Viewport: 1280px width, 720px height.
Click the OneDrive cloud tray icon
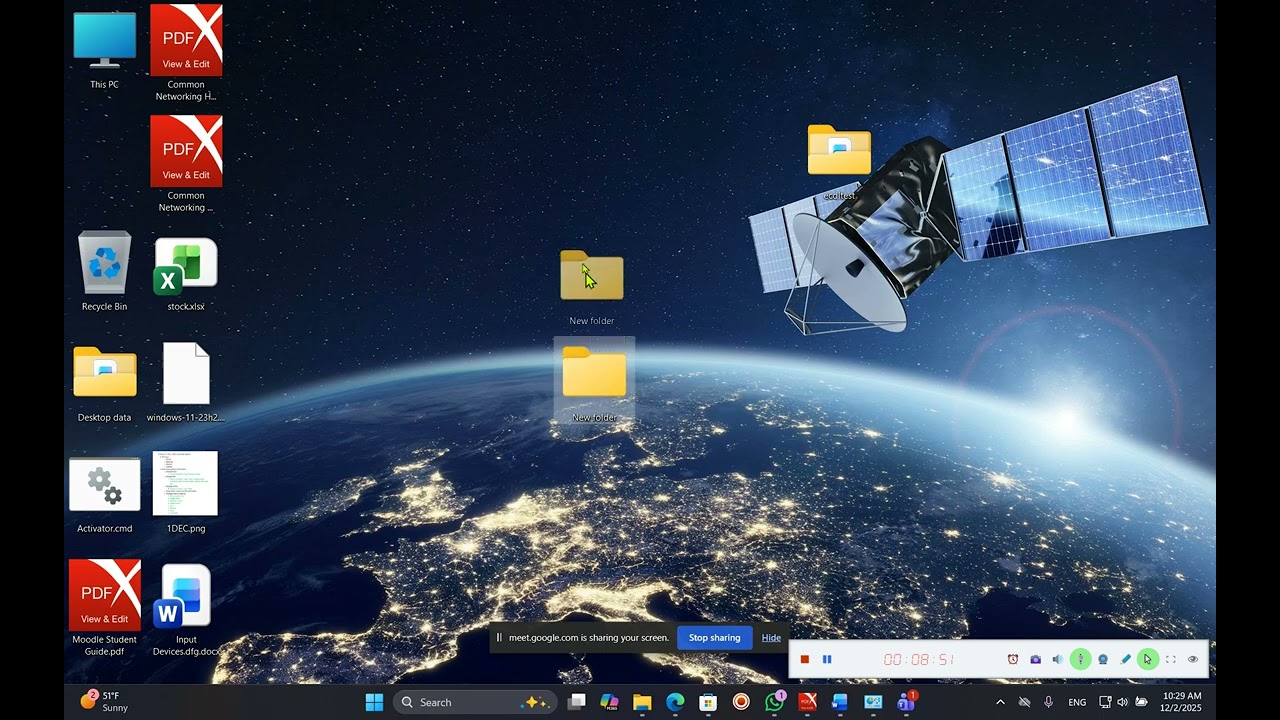[x=1024, y=702]
